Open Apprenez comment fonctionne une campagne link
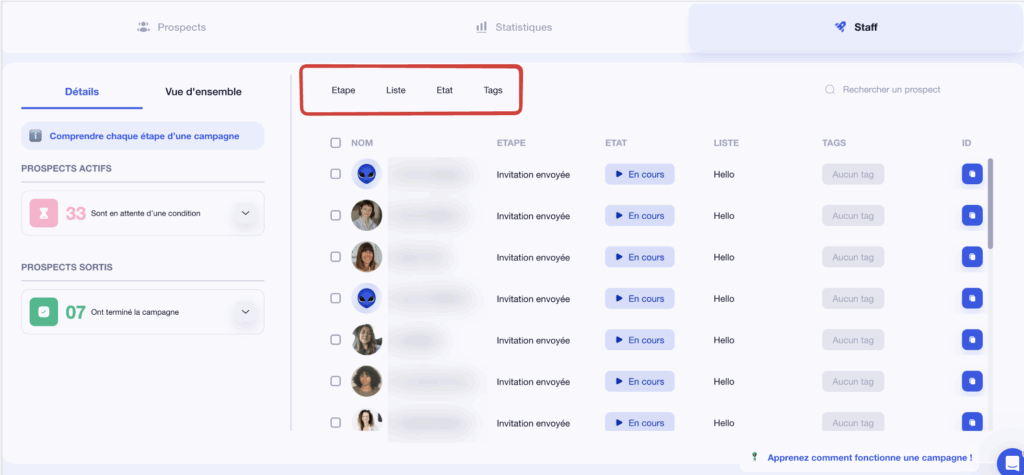Image resolution: width=1024 pixels, height=475 pixels. [868, 457]
